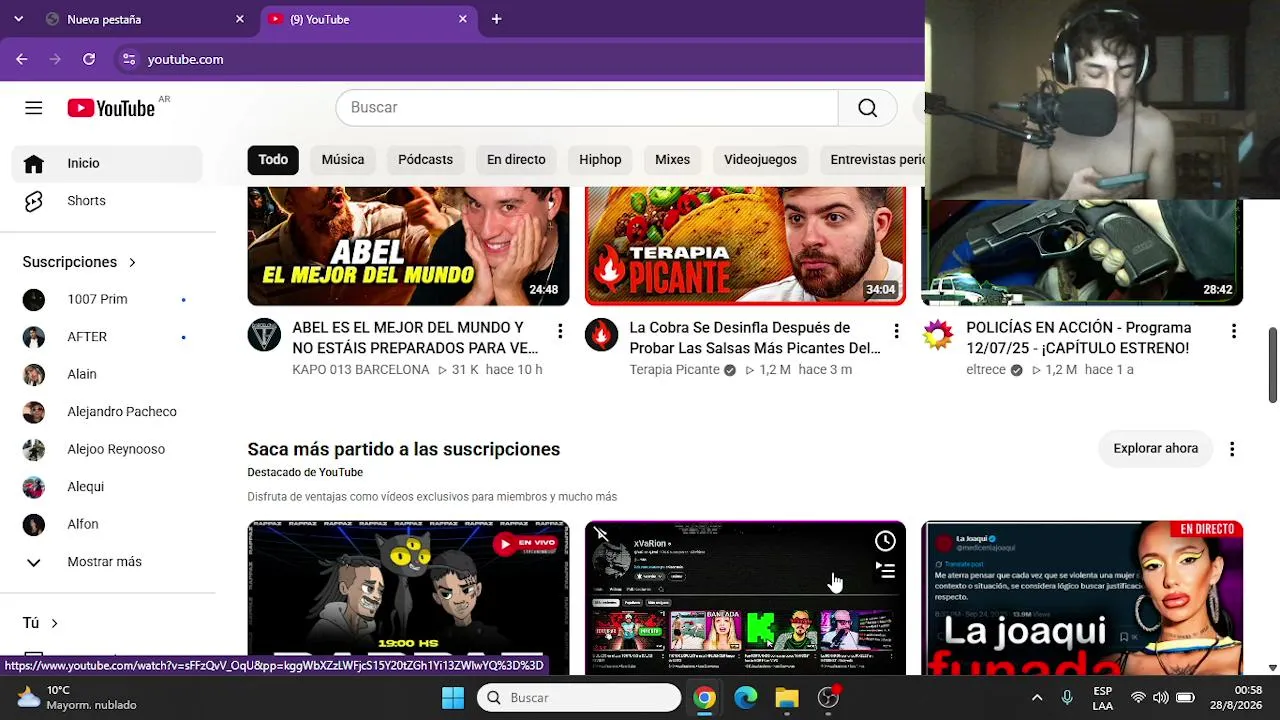Open eltrece channel avatar
The image size is (1280, 720).
click(x=938, y=335)
